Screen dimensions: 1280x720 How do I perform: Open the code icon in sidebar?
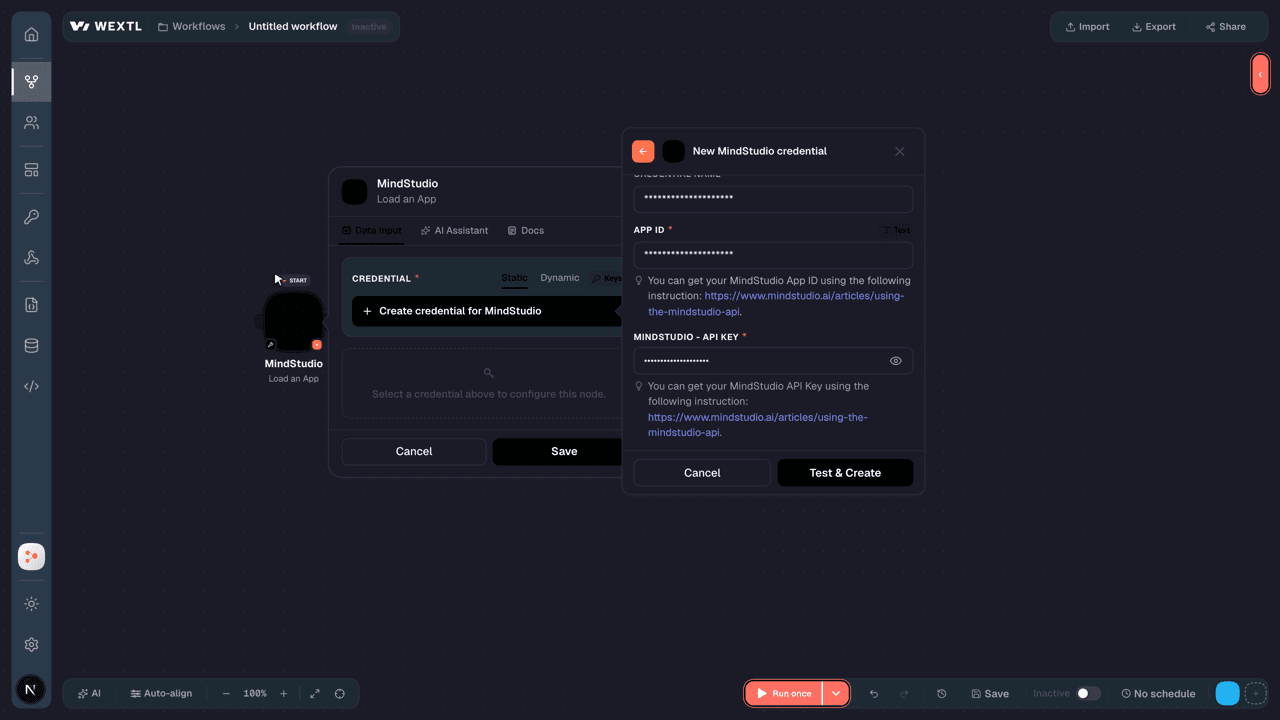(x=31, y=386)
